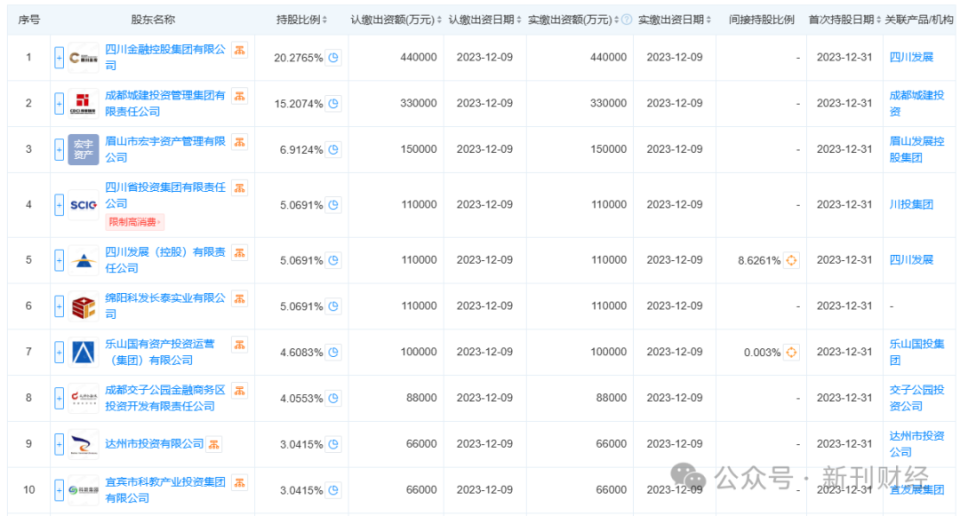Click the 宏宇资产 logo thumbnail
The image size is (960, 516).
83,149
